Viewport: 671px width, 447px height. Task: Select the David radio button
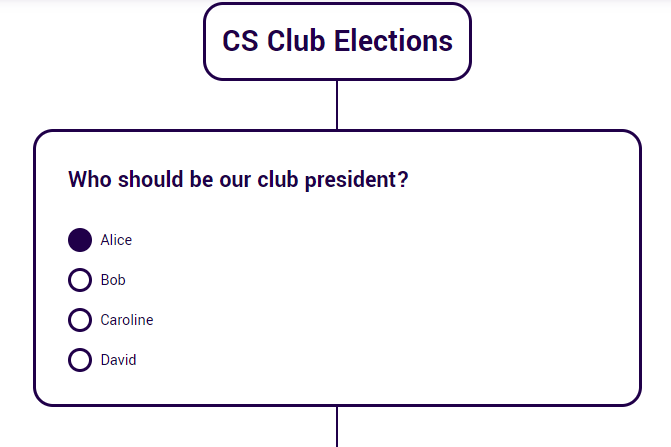(80, 360)
